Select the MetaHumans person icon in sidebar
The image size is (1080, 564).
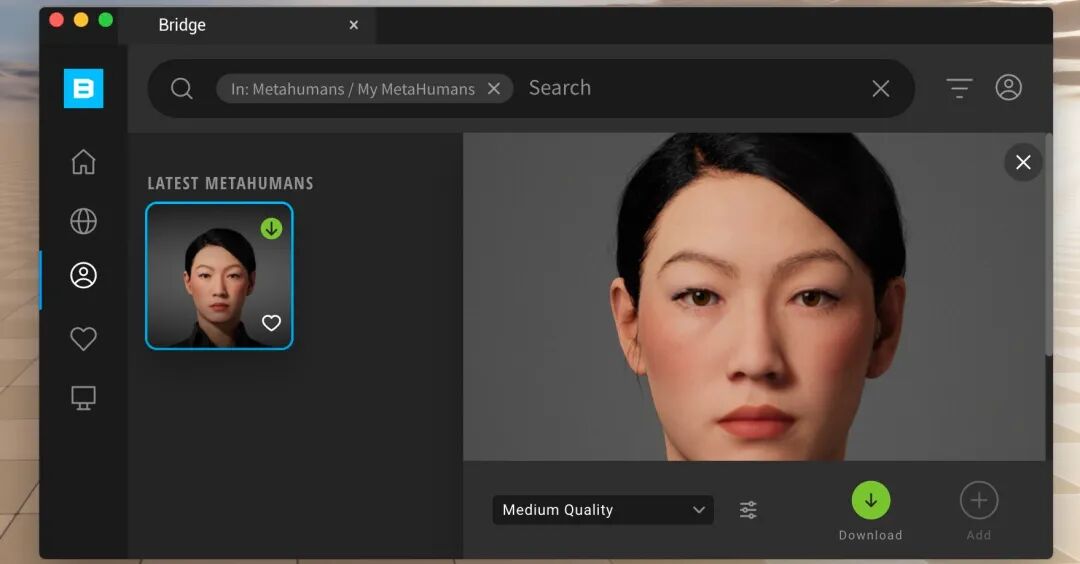tap(83, 276)
